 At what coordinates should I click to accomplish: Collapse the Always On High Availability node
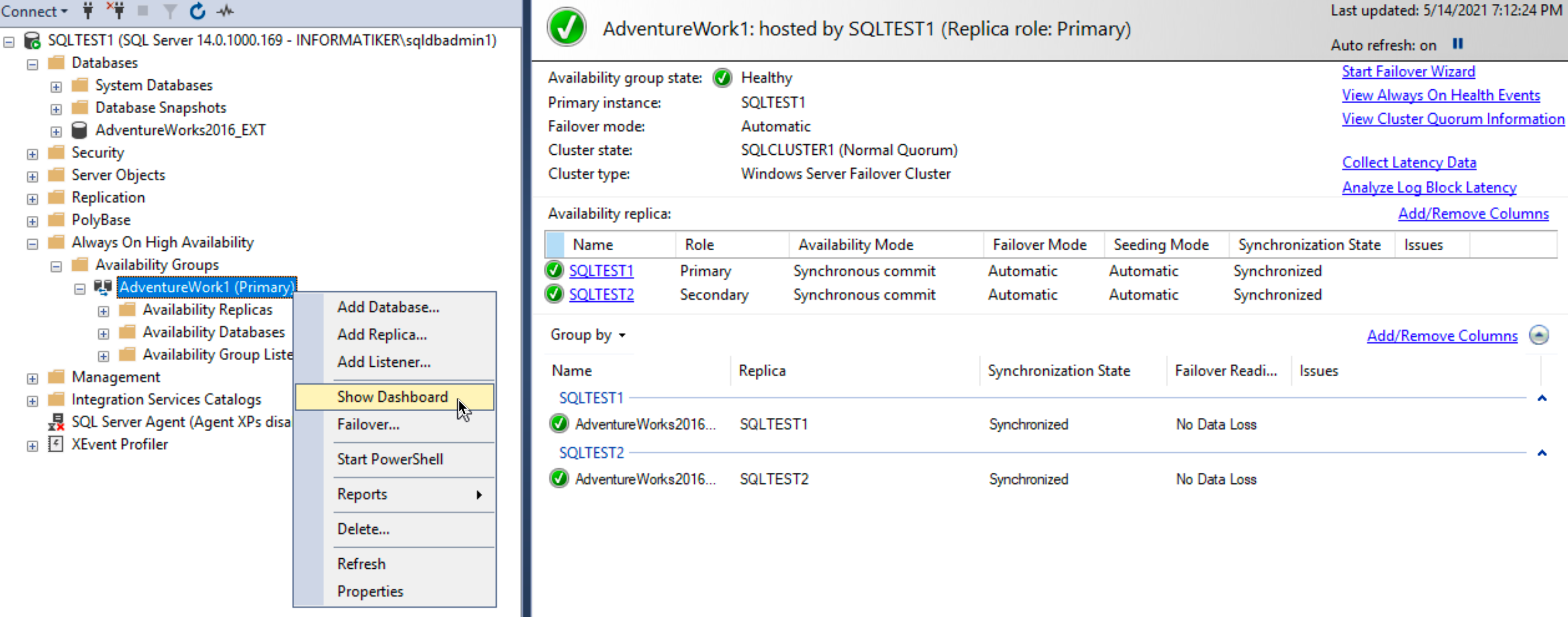pyautogui.click(x=33, y=244)
